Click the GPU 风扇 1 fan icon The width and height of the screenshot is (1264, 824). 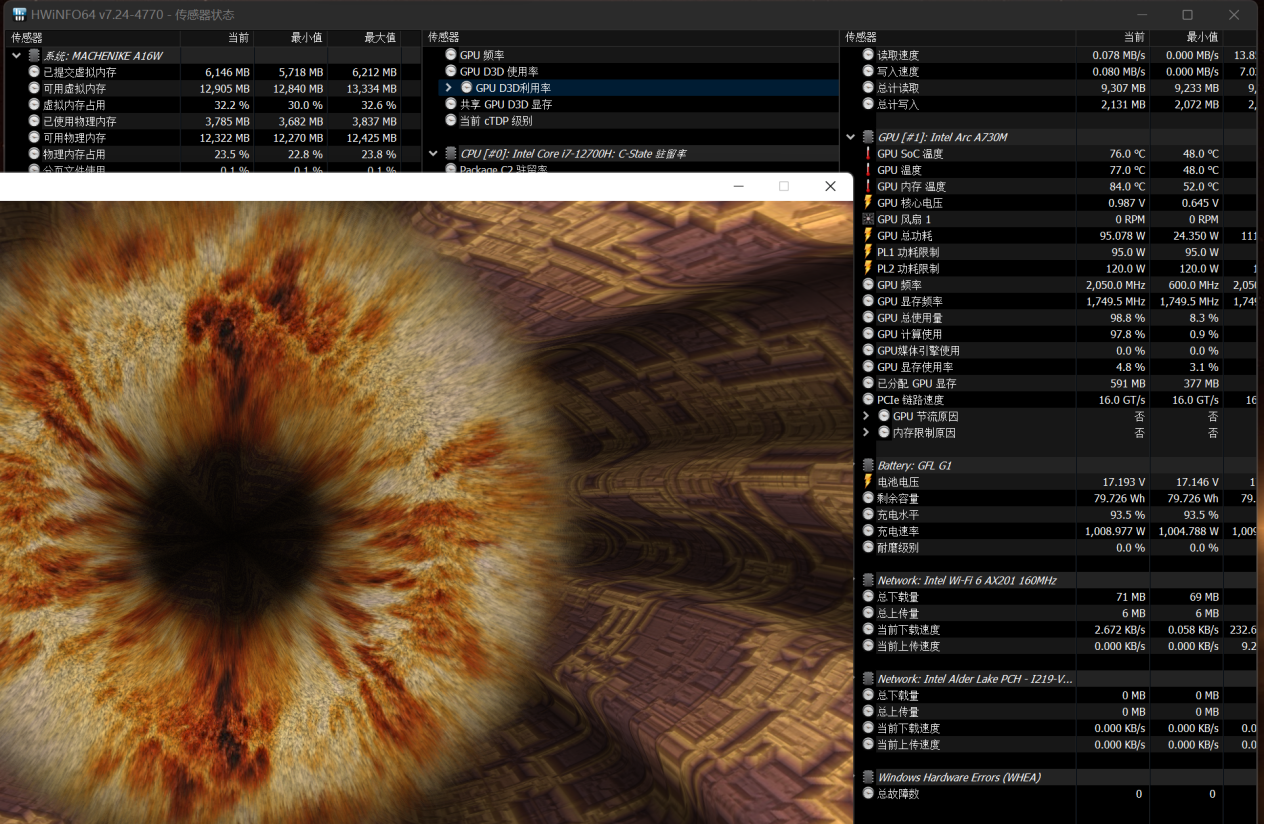click(x=868, y=219)
